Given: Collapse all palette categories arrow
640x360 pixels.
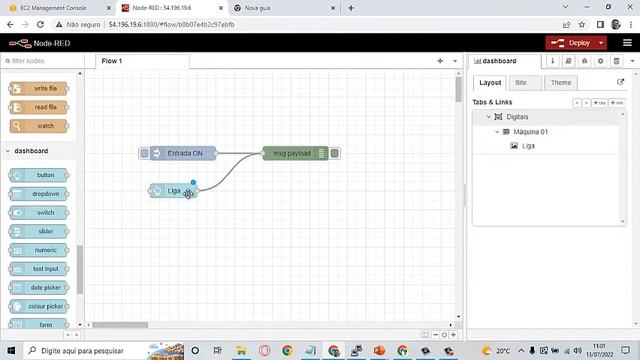Looking at the screenshot, I should pos(68,335).
